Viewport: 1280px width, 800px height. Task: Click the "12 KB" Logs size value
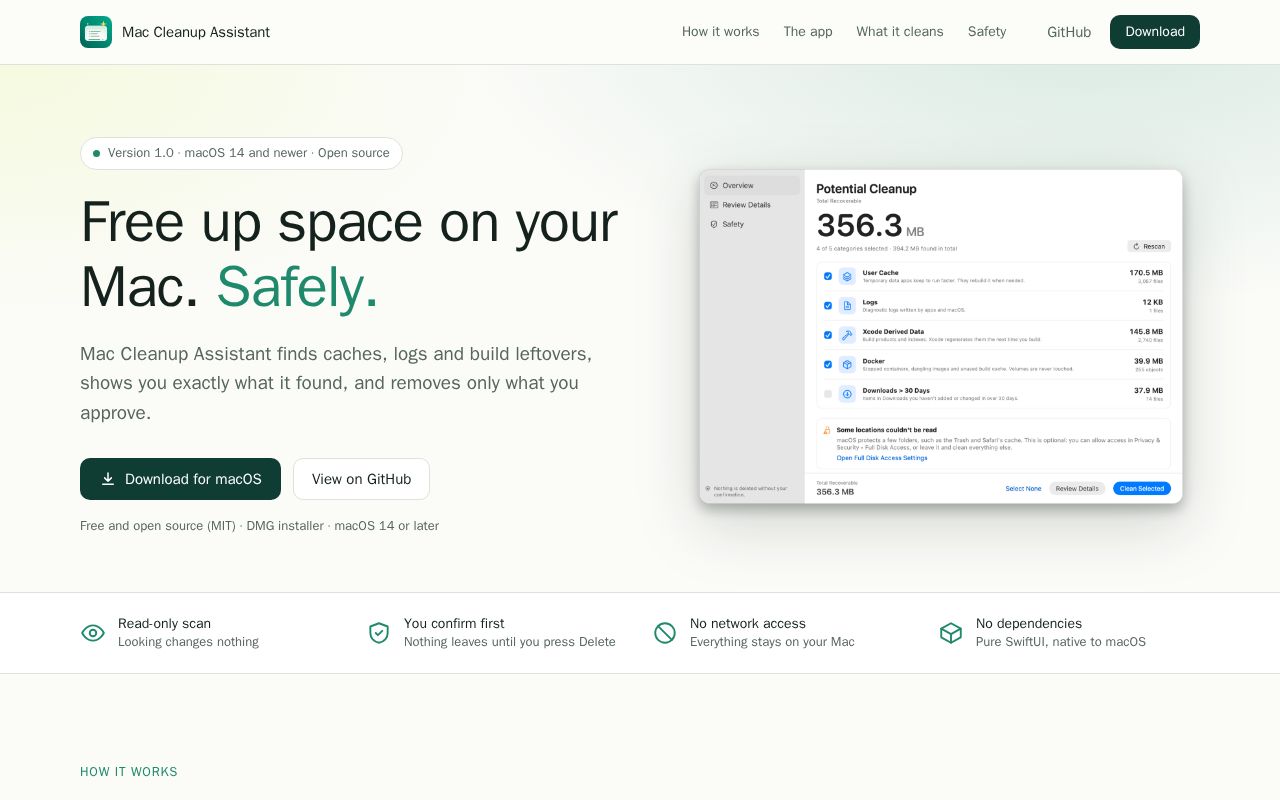click(1152, 302)
